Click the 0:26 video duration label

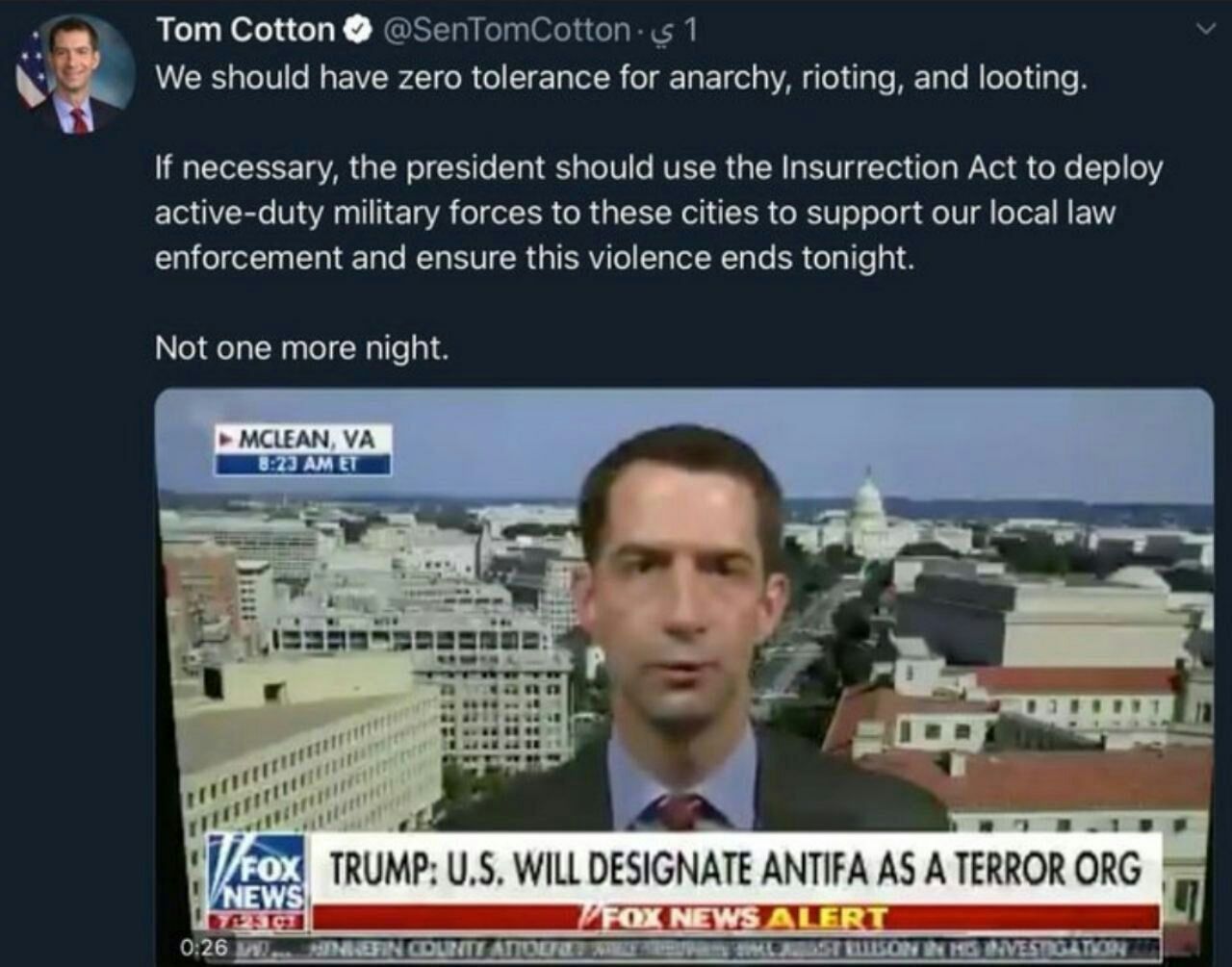[x=203, y=947]
